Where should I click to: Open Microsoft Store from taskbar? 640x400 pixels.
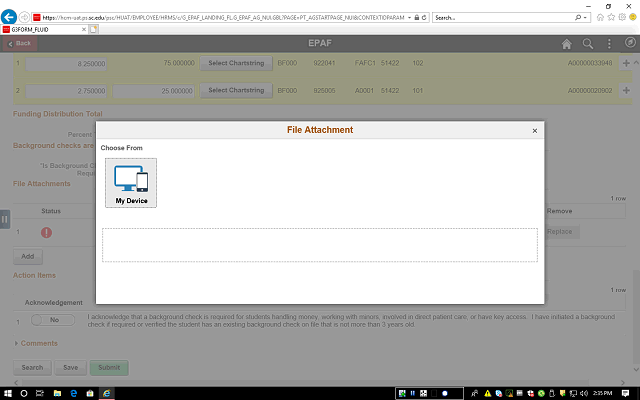tap(90, 393)
